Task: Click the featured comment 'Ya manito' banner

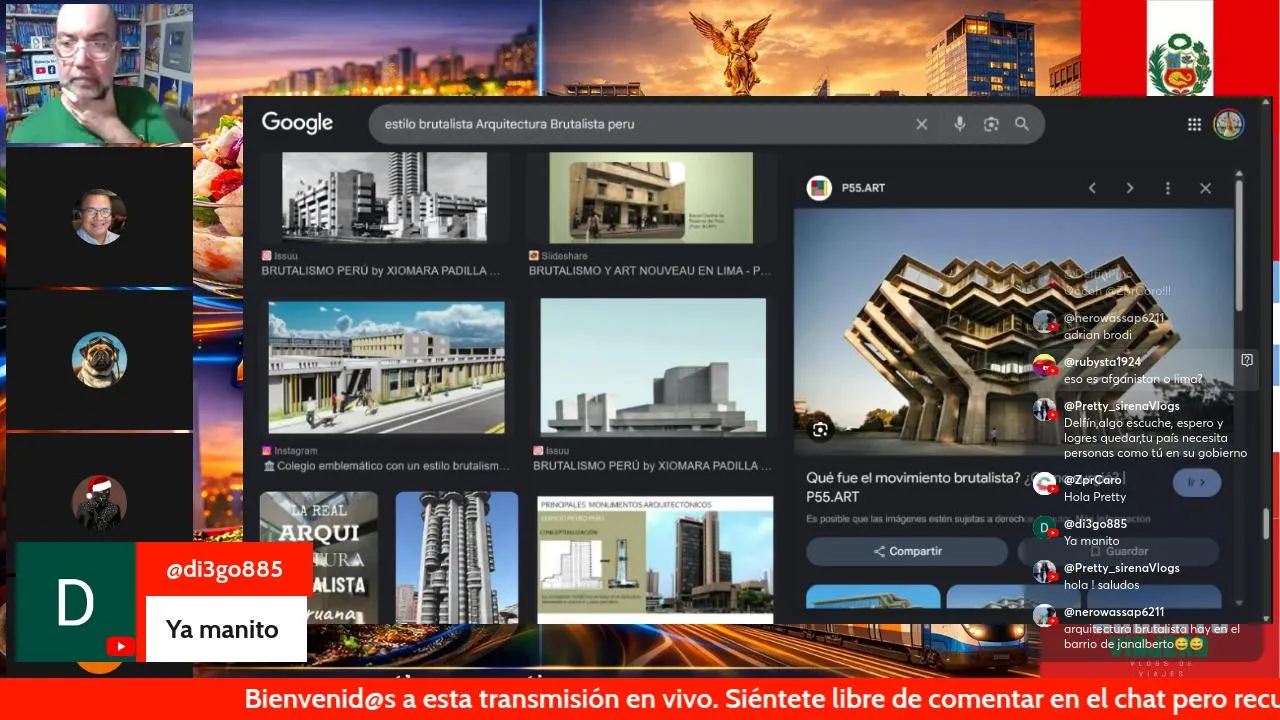Action: point(226,630)
